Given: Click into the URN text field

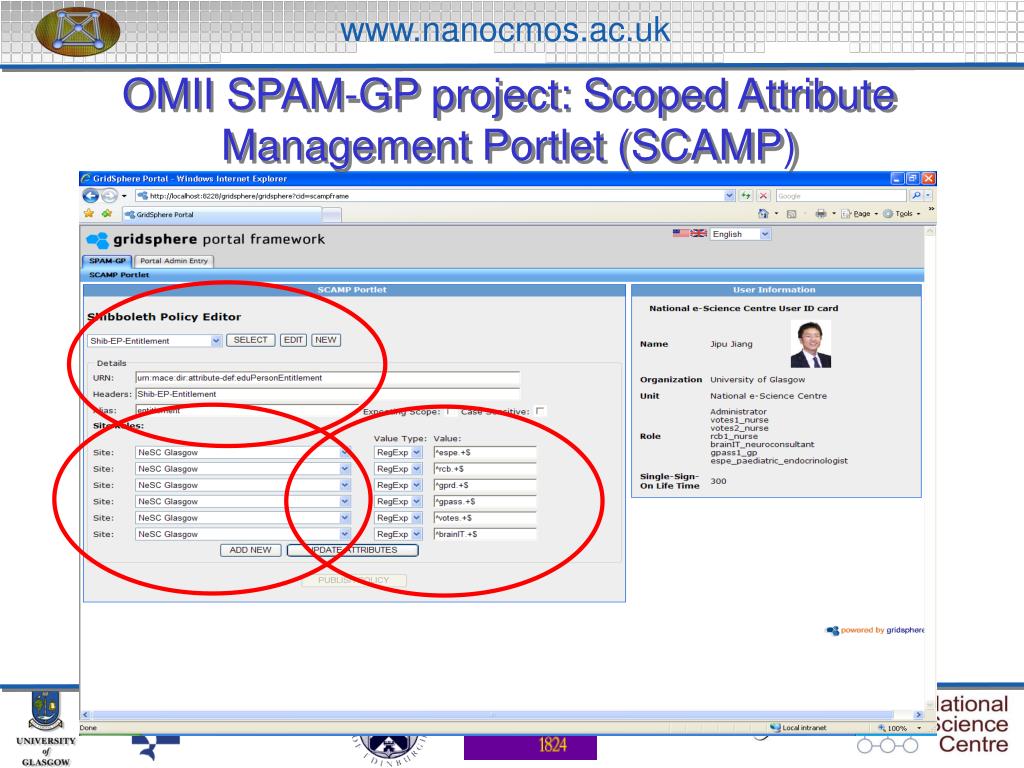Looking at the screenshot, I should 327,377.
